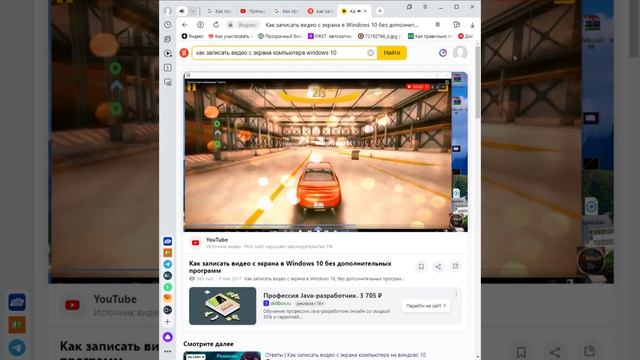Image resolution: width=640 pixels, height=360 pixels.
Task: Open the video play panel in sidebar
Action: click(x=168, y=53)
